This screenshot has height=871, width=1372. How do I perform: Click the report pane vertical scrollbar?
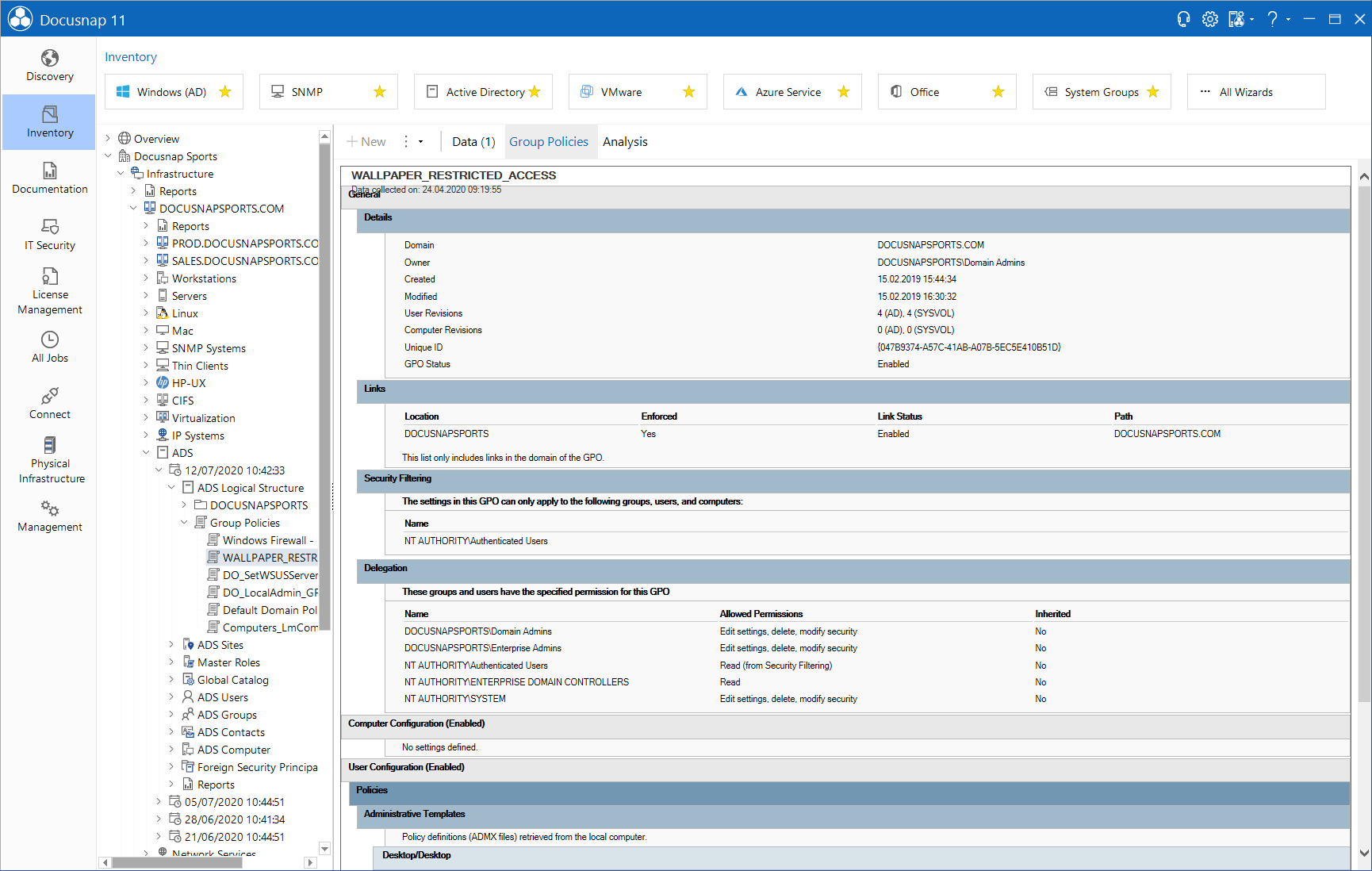[x=1364, y=443]
